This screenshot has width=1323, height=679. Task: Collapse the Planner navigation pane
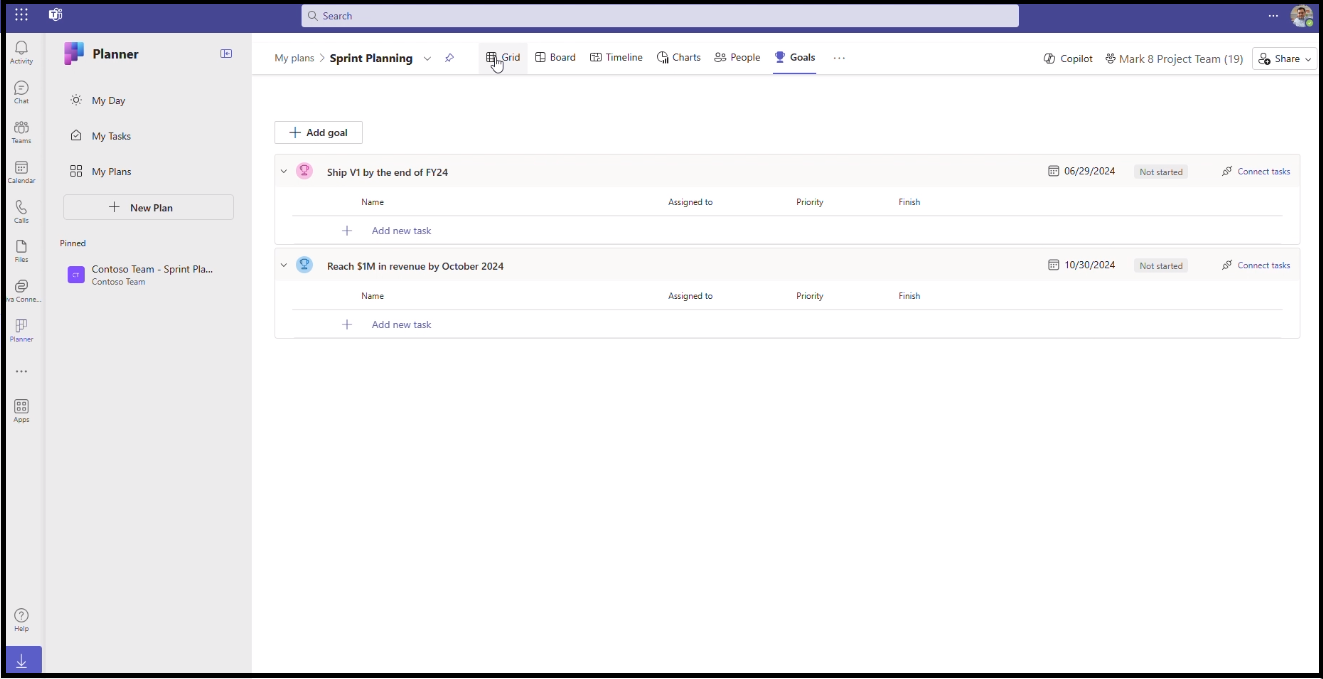point(226,54)
